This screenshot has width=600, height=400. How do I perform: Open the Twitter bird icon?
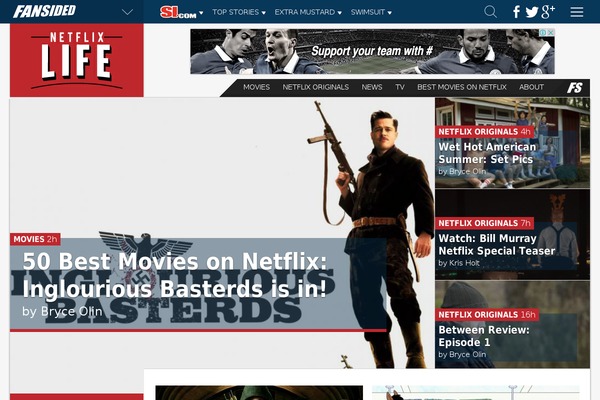click(532, 12)
